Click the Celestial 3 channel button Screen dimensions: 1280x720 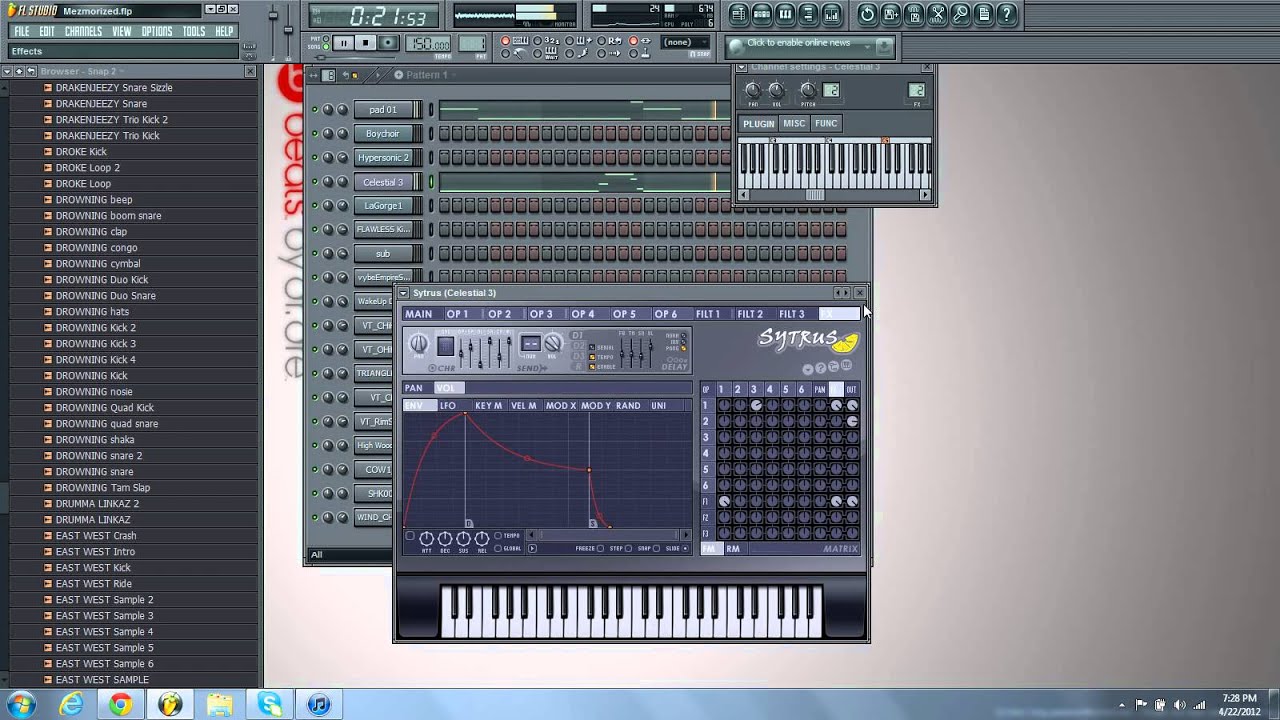383,182
